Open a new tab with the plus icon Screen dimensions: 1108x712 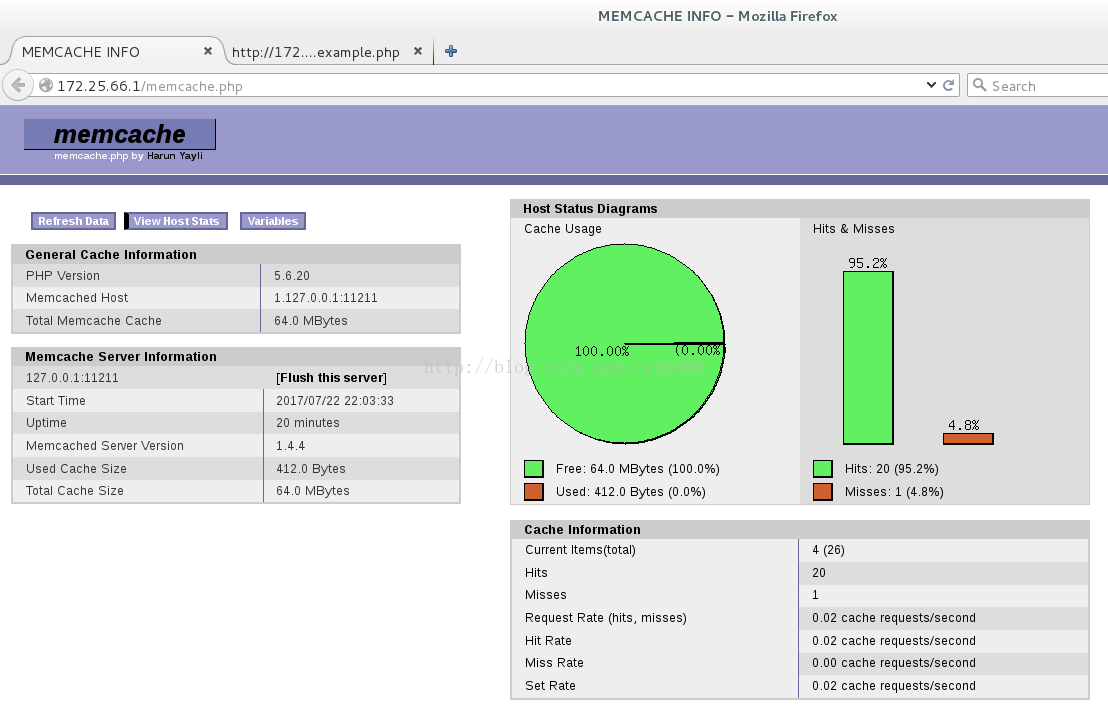click(x=451, y=51)
